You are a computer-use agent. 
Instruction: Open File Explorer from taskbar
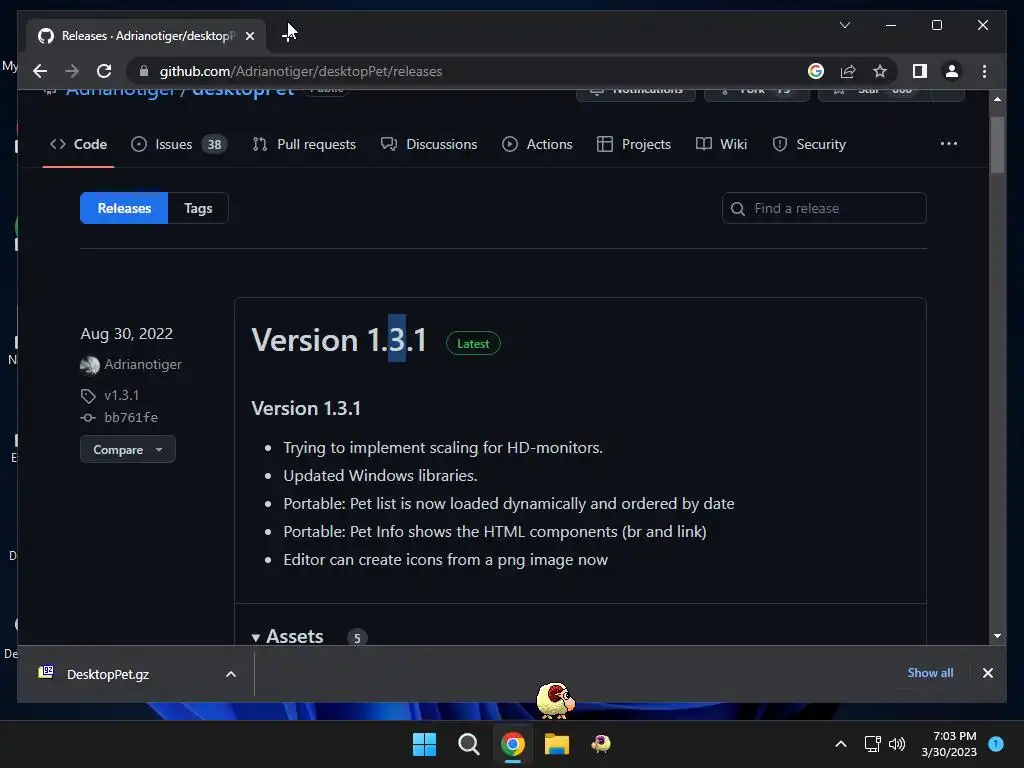point(556,744)
